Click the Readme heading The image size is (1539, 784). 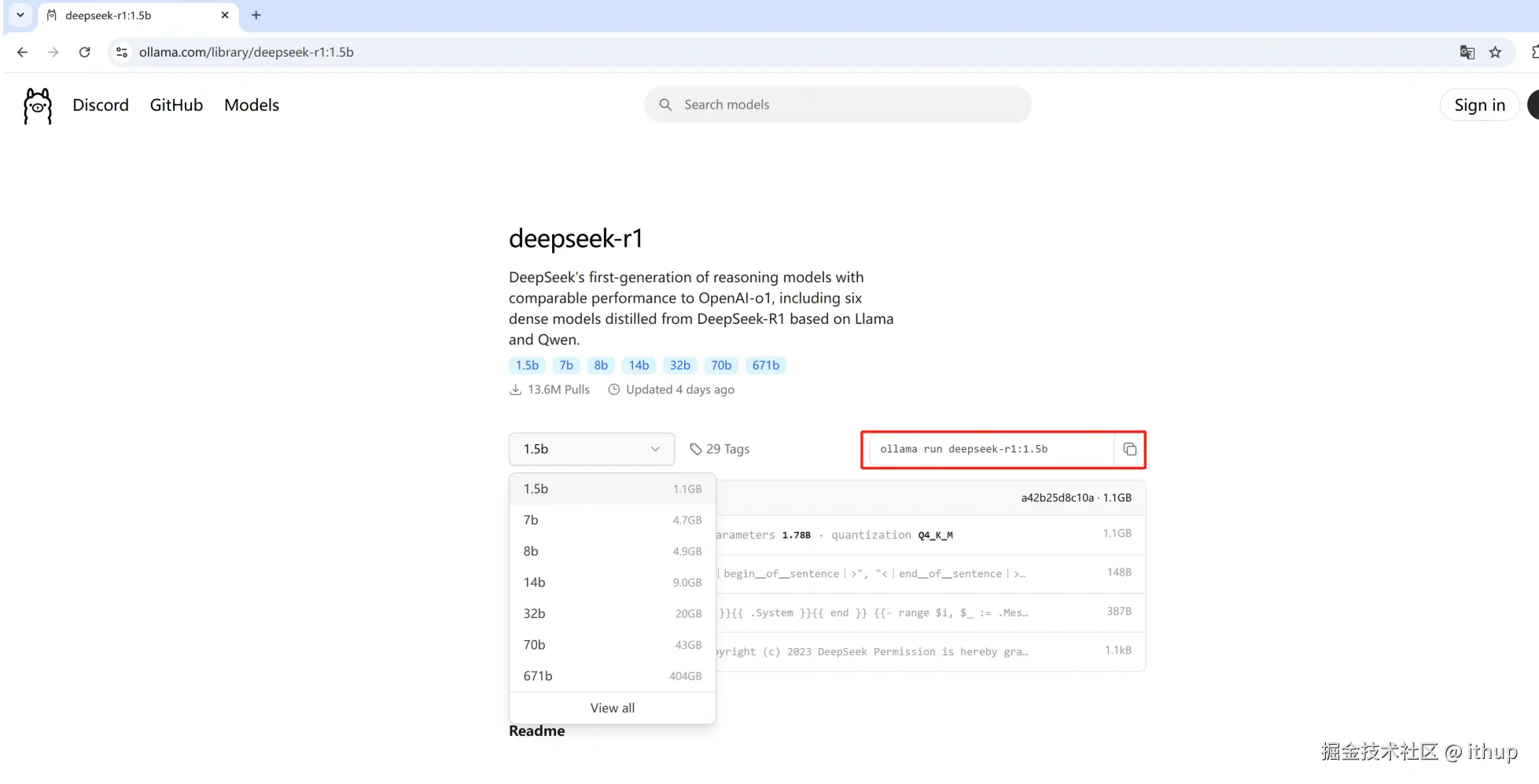[536, 731]
